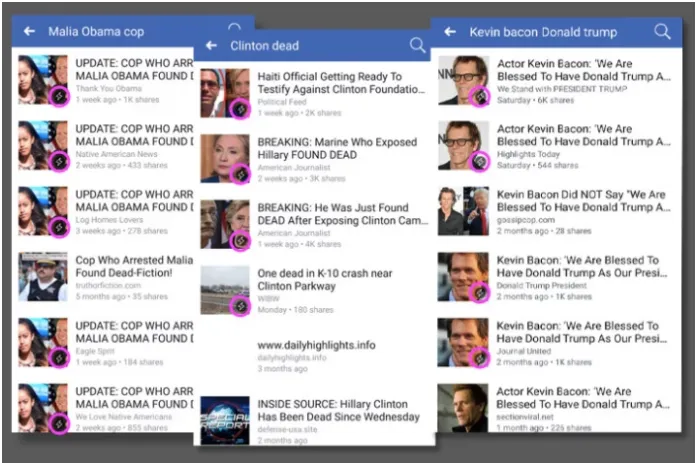Image resolution: width=696 pixels, height=463 pixels.
Task: Open the Clinton dead search field
Action: pos(265,45)
